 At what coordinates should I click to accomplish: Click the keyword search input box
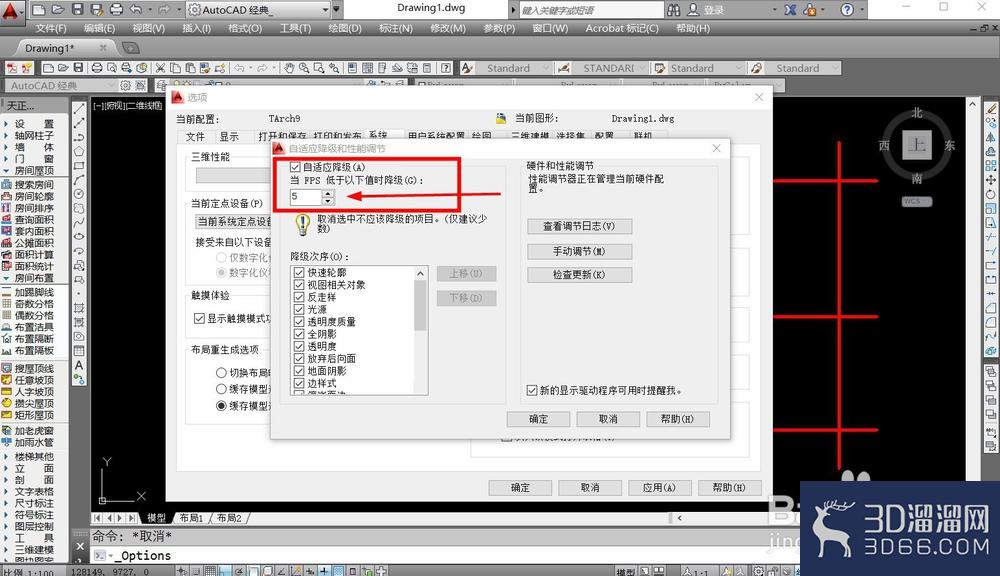(591, 10)
